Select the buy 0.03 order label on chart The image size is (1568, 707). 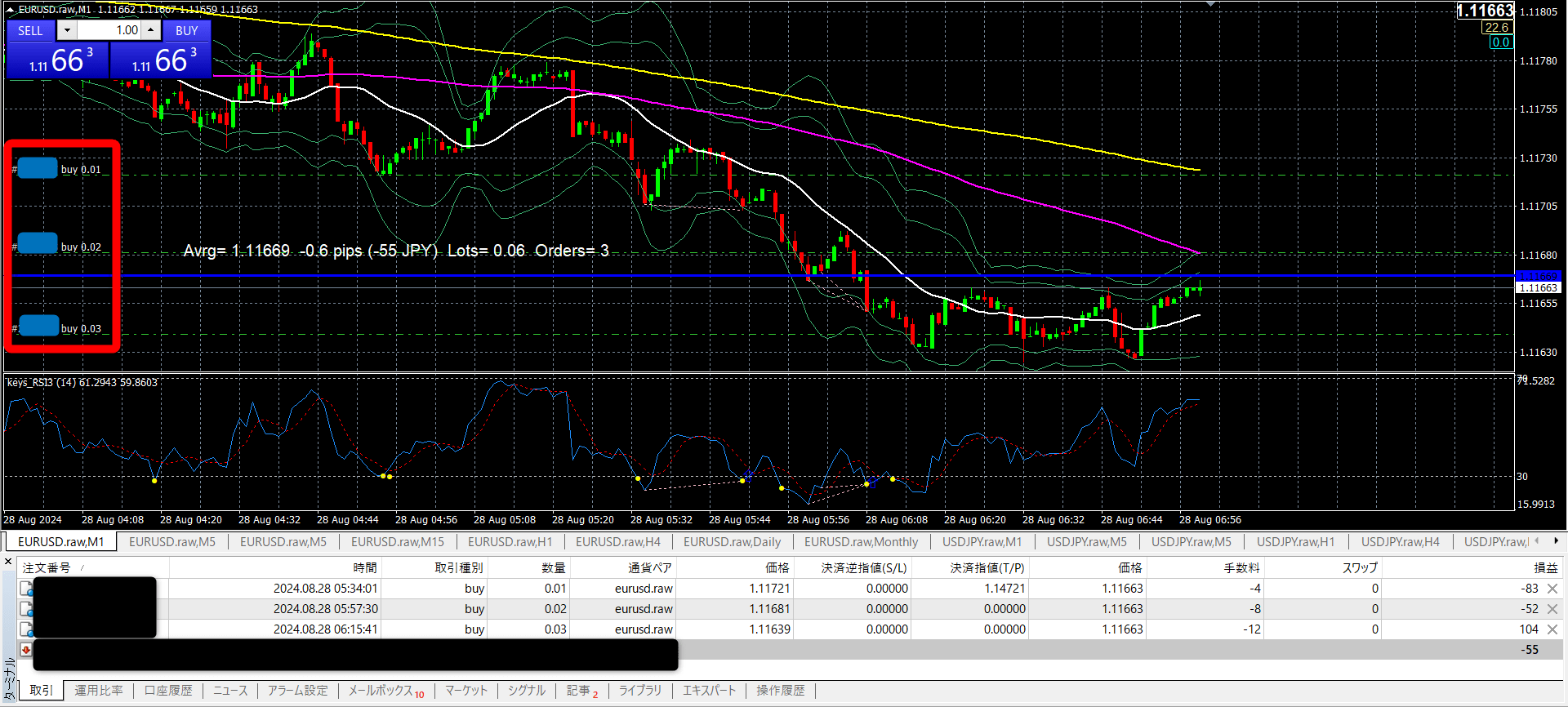click(81, 329)
